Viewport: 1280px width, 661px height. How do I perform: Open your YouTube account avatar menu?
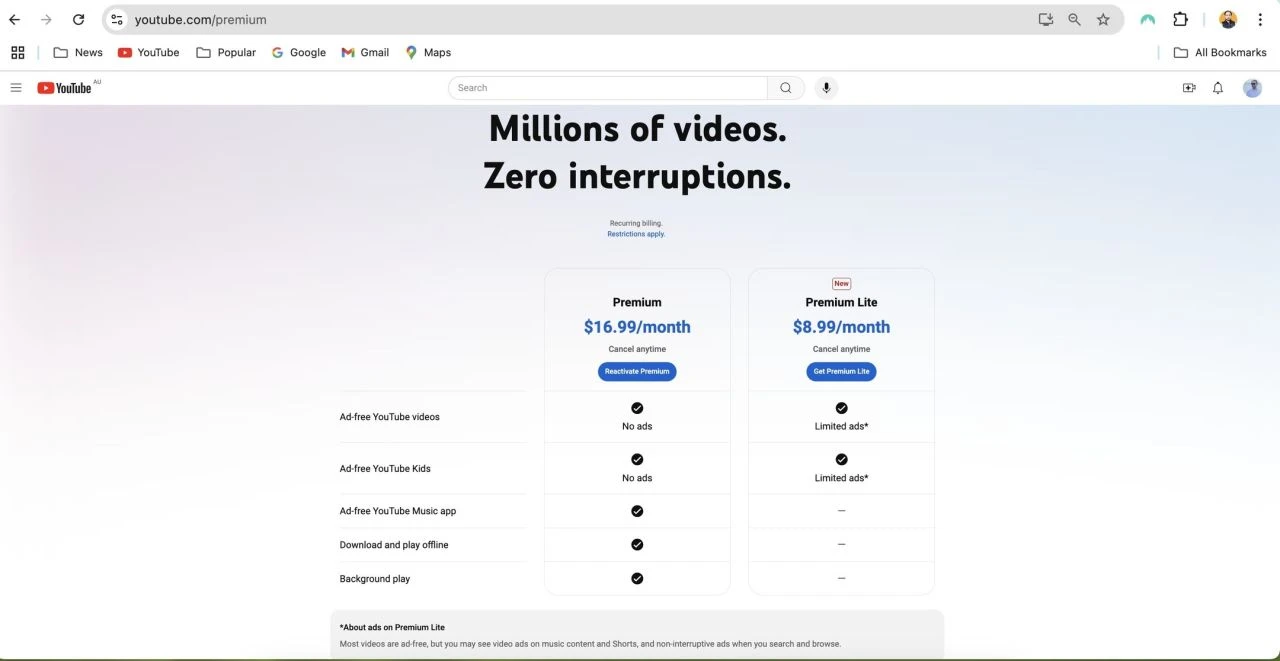(x=1252, y=87)
